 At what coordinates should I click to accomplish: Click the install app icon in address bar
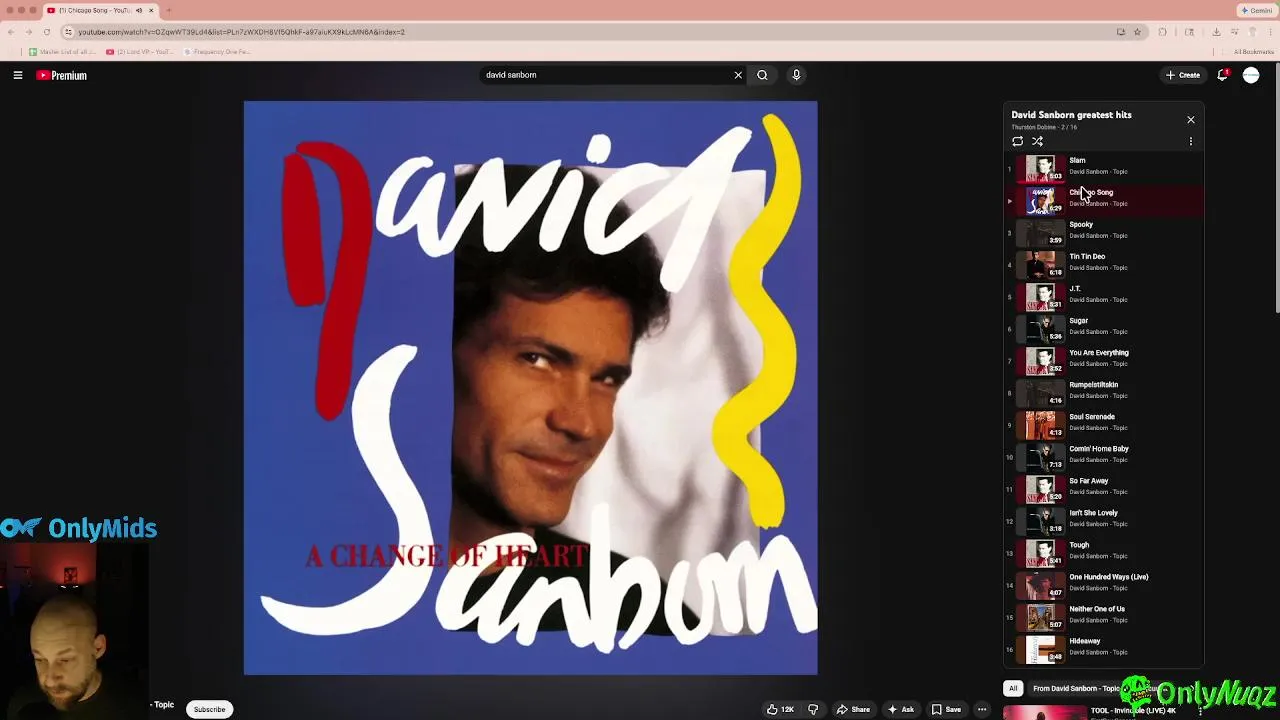[1121, 32]
